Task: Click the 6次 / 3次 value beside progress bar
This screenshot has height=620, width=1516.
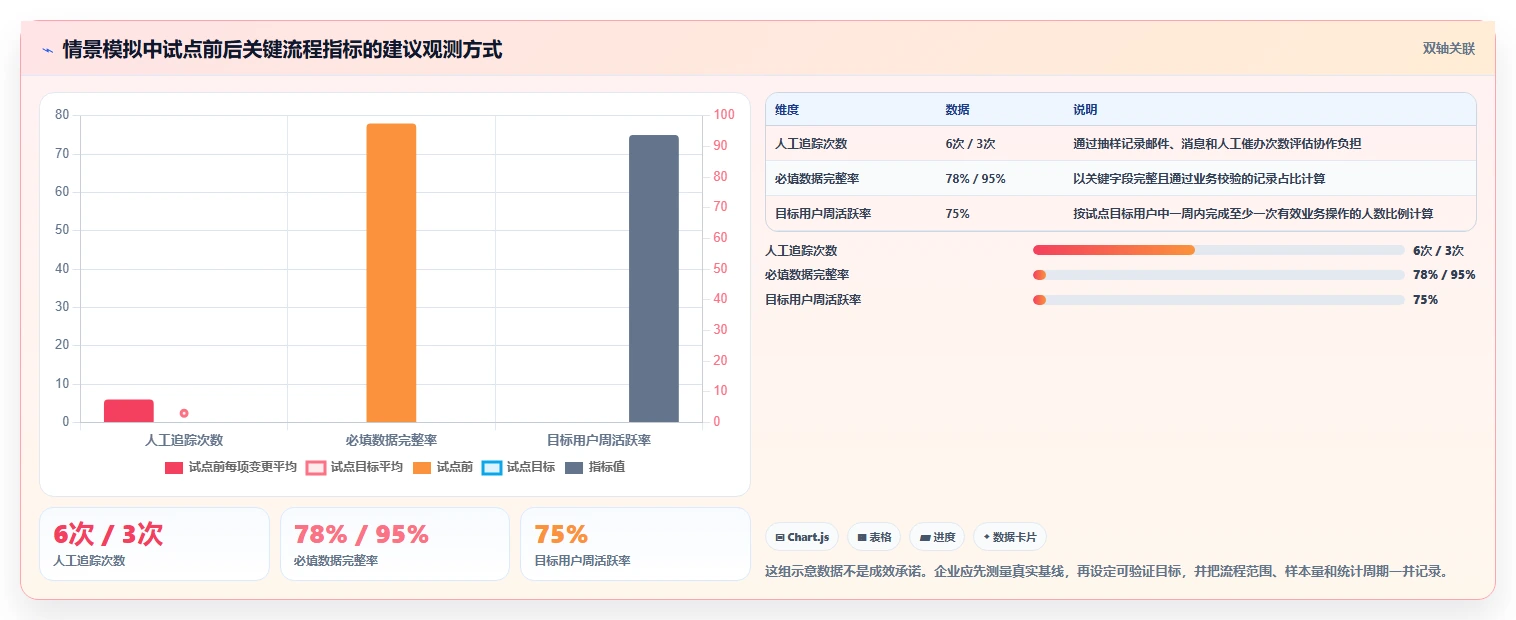Action: tap(1438, 251)
